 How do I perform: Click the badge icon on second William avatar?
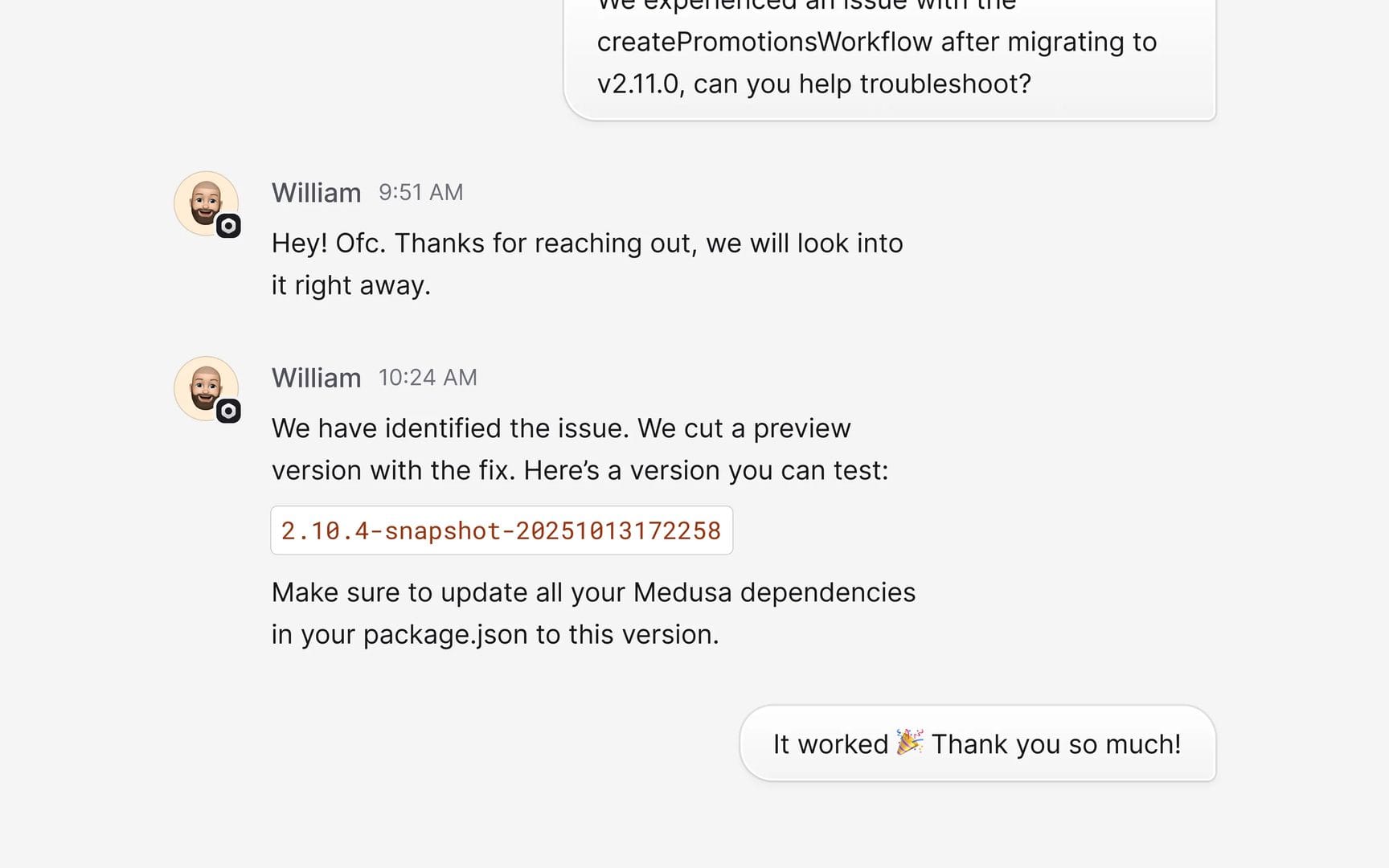(228, 411)
